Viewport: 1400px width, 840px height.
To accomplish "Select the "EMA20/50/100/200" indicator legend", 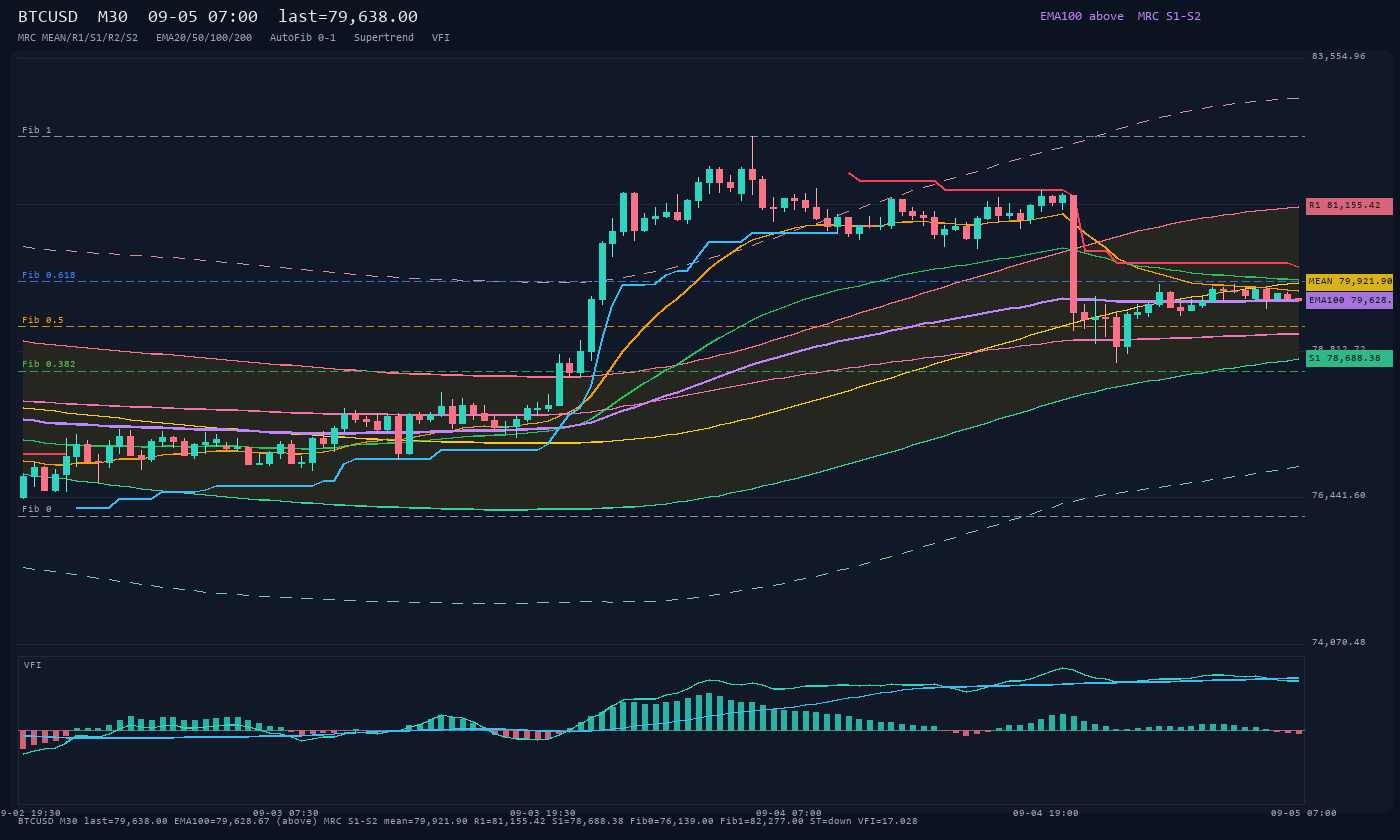I will 204,37.
